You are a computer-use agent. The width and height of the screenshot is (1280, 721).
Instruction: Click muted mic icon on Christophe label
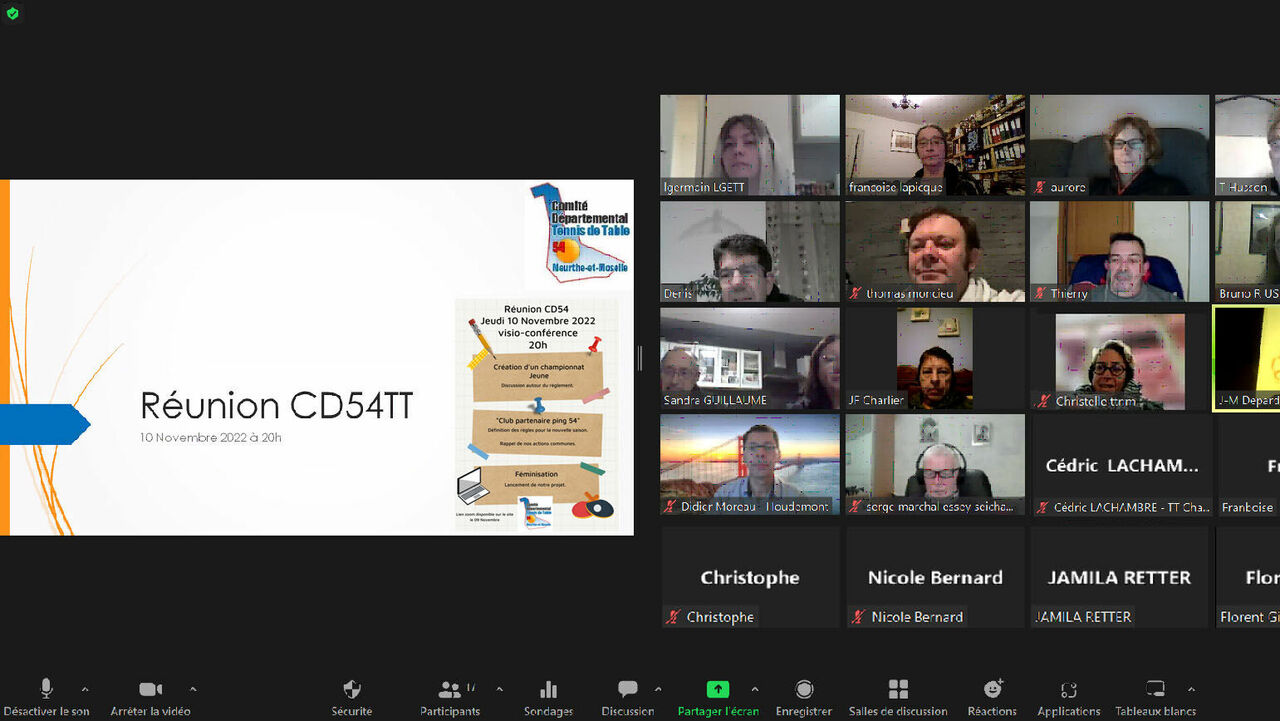tap(674, 617)
